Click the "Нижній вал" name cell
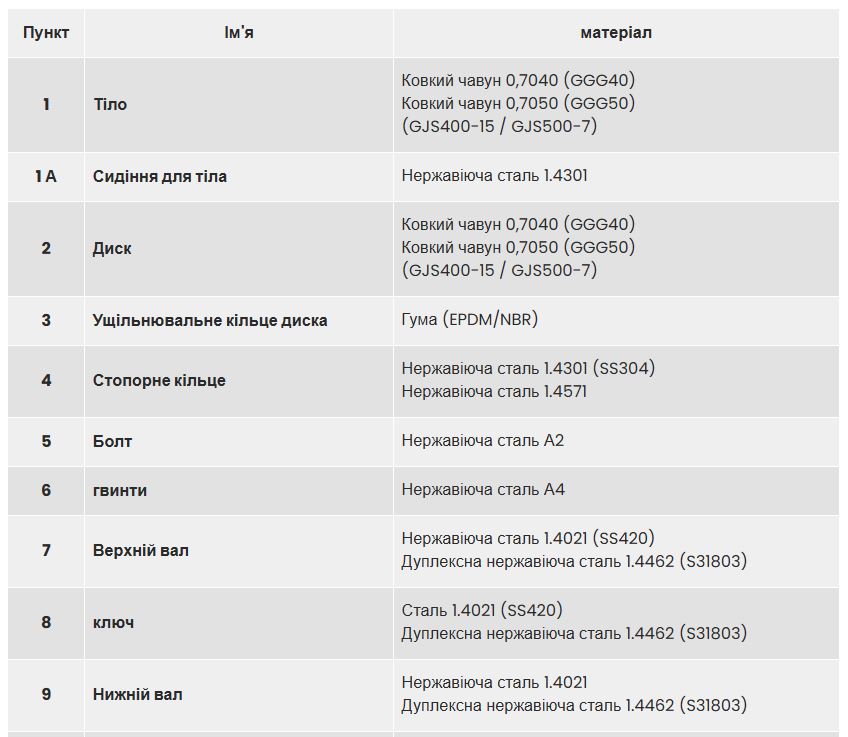This screenshot has width=848, height=737. (x=138, y=694)
